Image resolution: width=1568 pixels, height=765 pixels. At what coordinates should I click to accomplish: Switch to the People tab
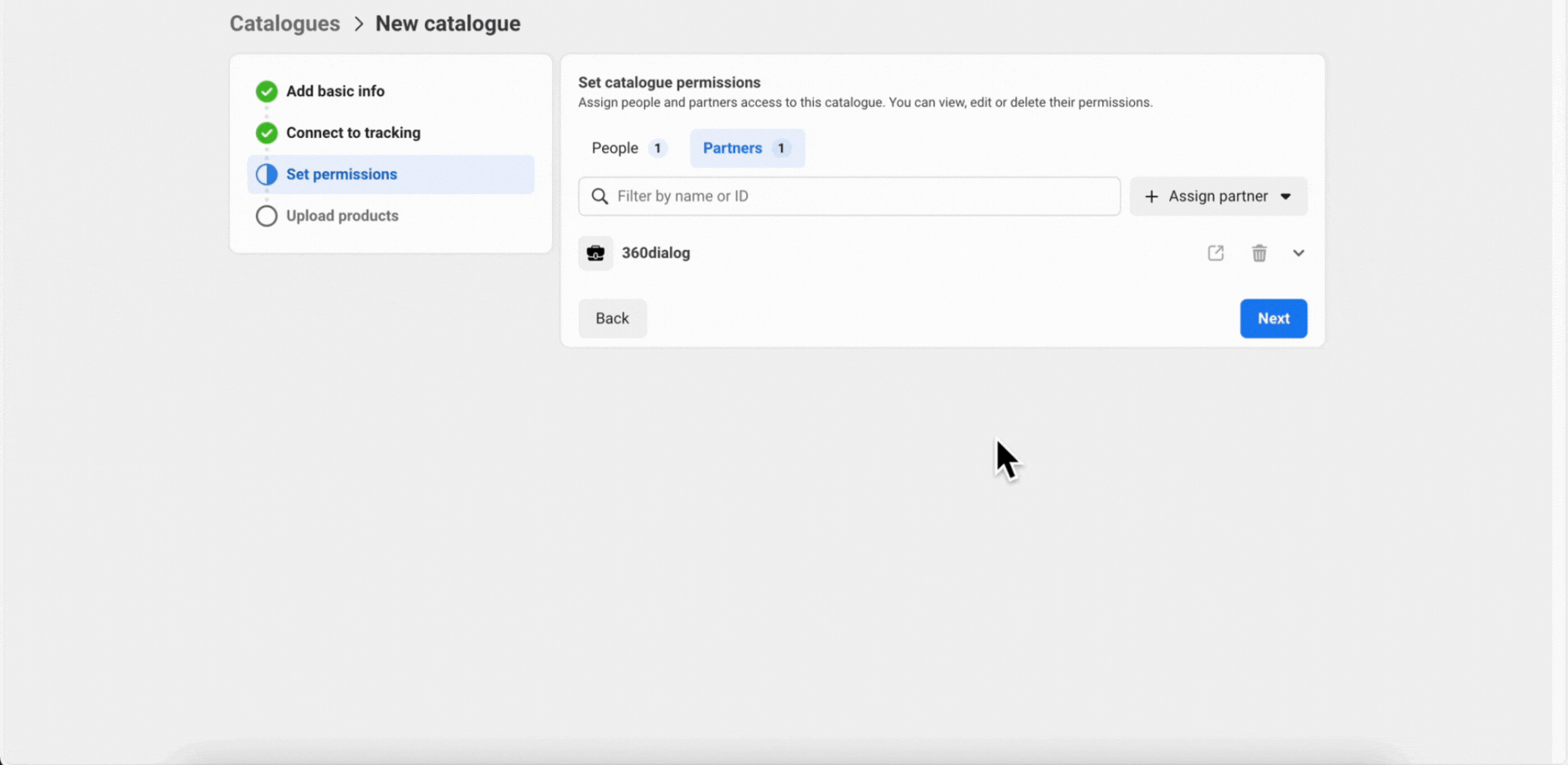[629, 148]
